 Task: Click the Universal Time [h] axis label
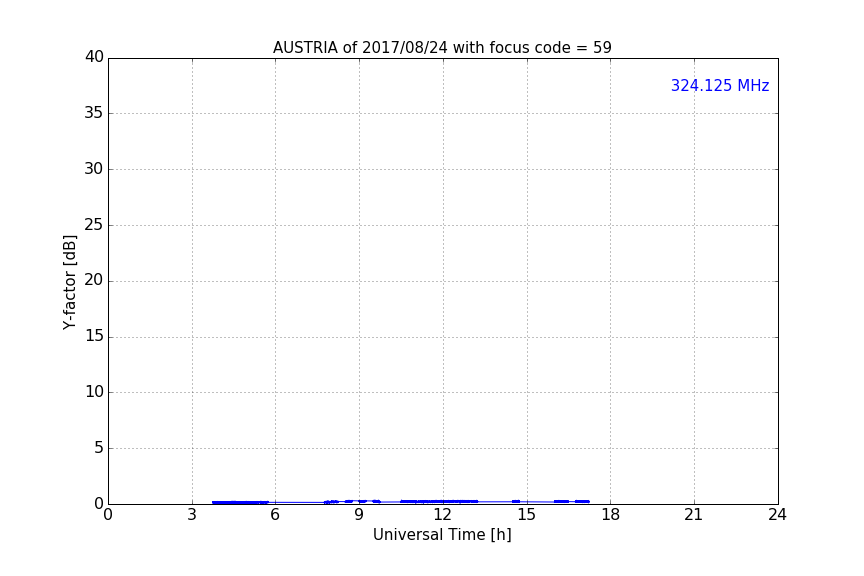click(x=442, y=535)
